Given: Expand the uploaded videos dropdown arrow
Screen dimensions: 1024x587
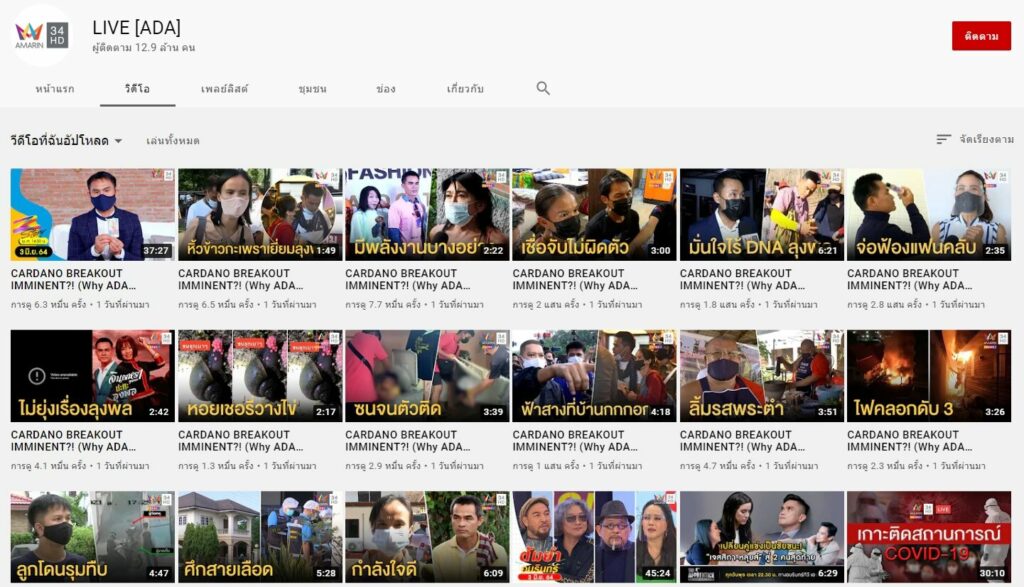Looking at the screenshot, I should [118, 141].
